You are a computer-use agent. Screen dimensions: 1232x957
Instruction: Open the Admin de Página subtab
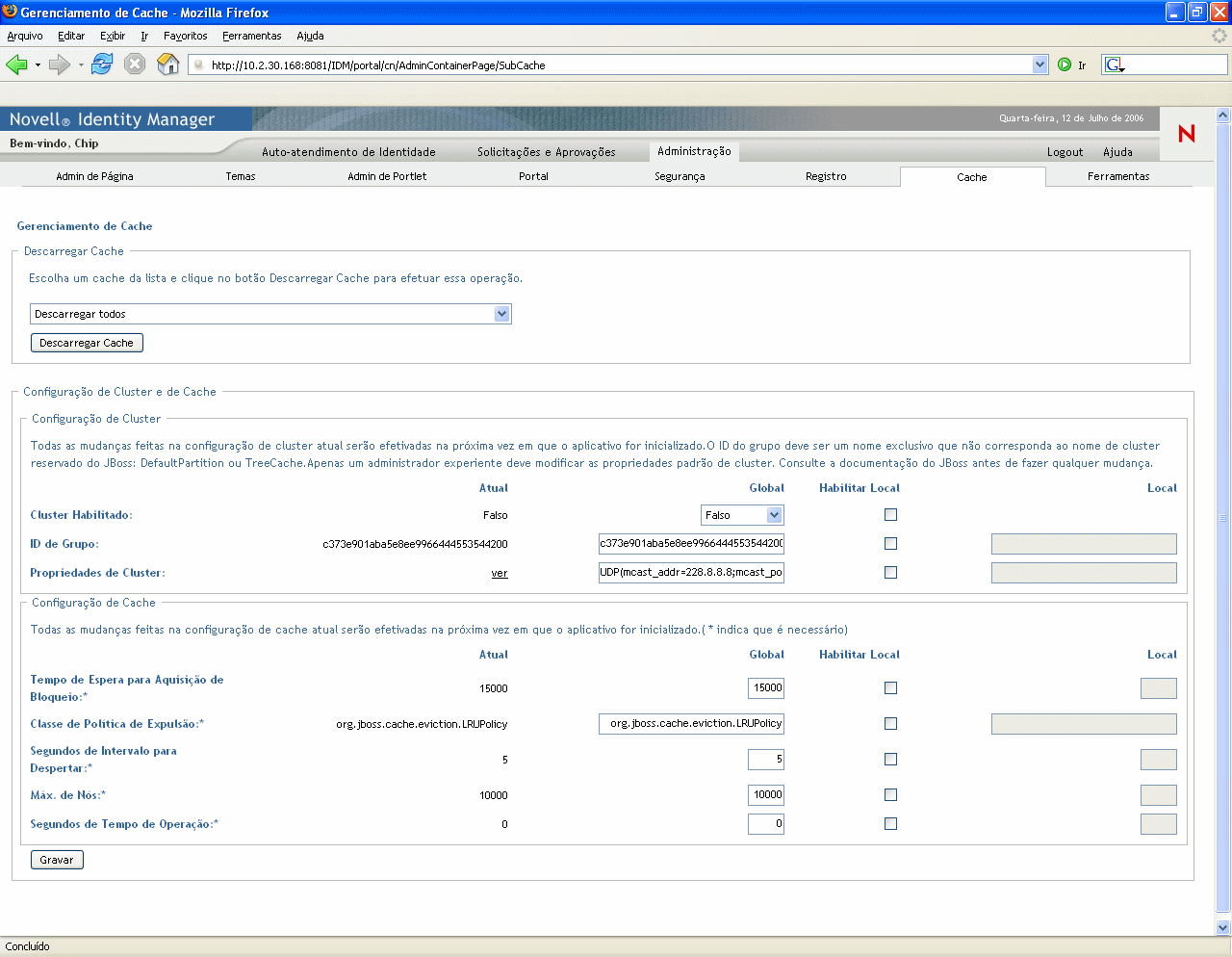(x=94, y=176)
